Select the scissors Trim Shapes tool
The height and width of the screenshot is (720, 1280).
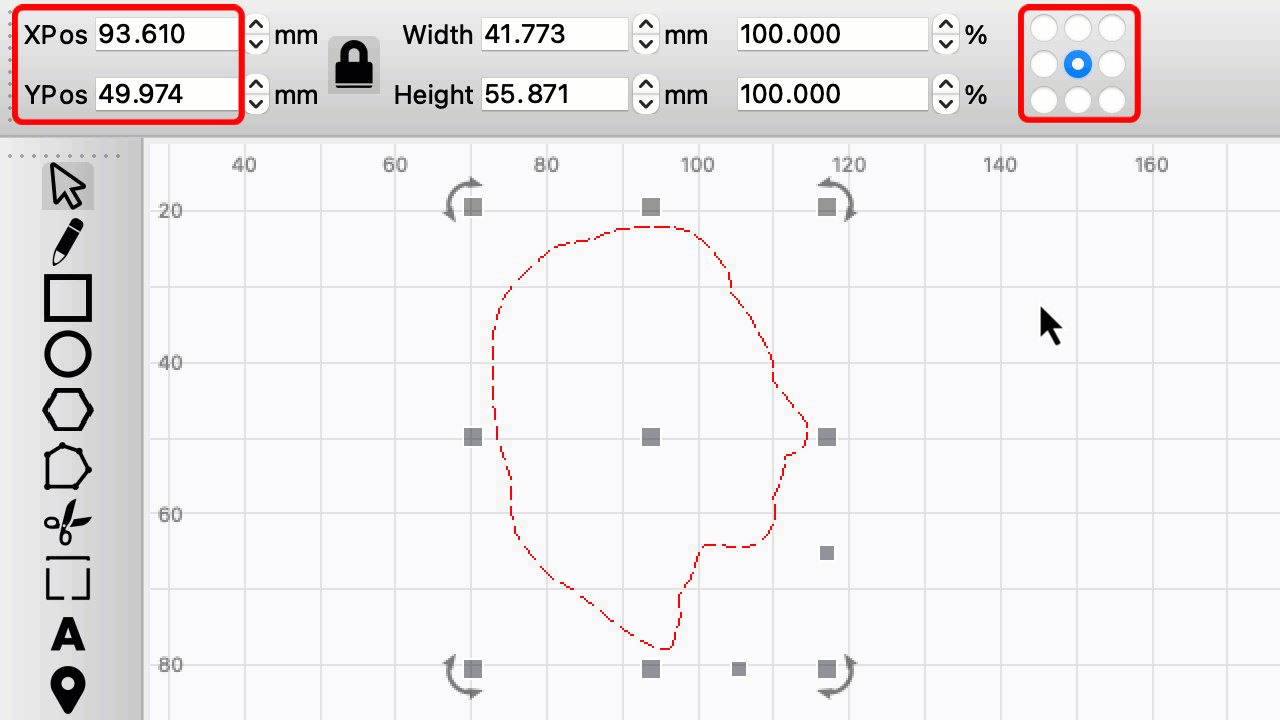point(68,523)
